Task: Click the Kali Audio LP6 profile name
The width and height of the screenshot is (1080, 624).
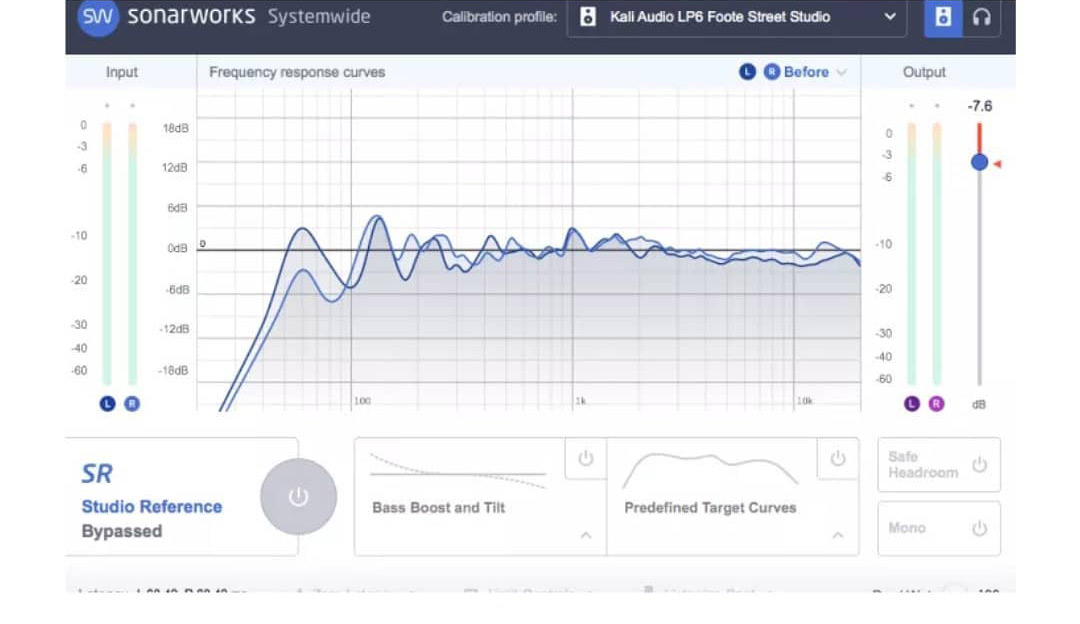Action: [x=720, y=17]
